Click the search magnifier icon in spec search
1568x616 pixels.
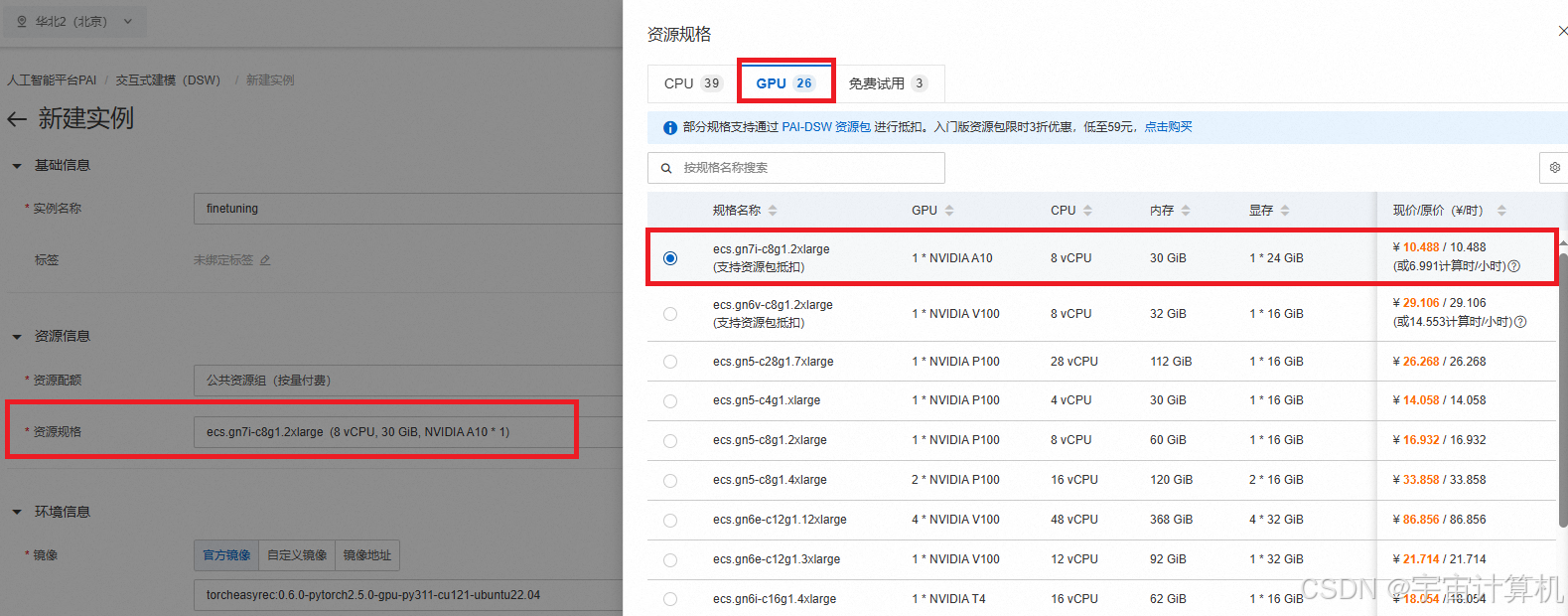pyautogui.click(x=666, y=168)
